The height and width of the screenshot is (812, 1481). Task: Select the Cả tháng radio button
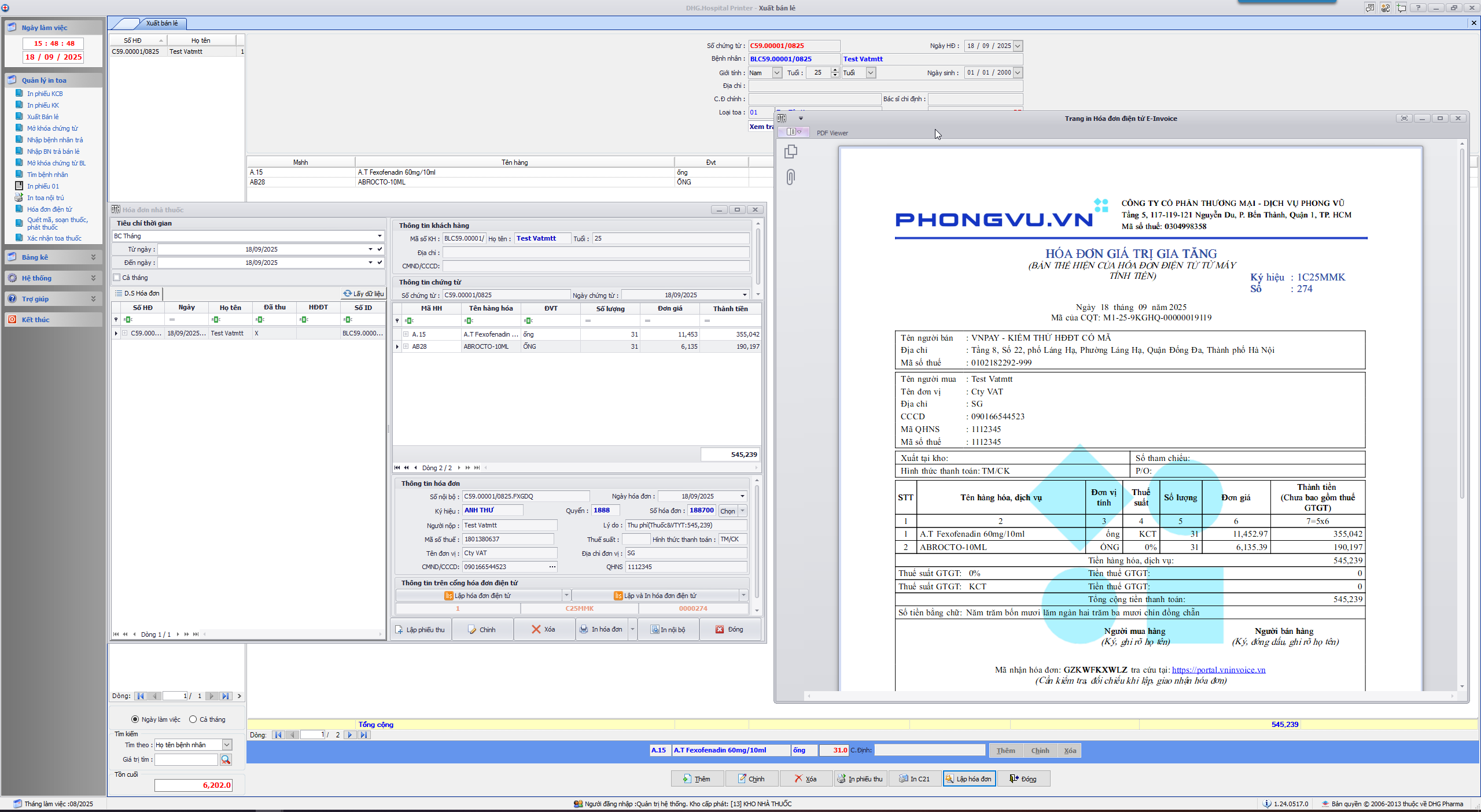click(193, 719)
